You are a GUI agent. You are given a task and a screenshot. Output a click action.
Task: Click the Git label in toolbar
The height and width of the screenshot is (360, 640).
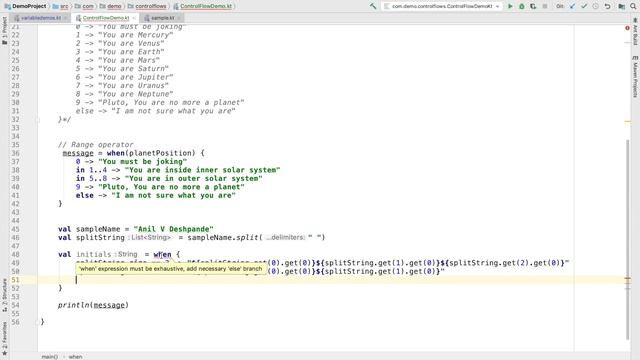(560, 6)
